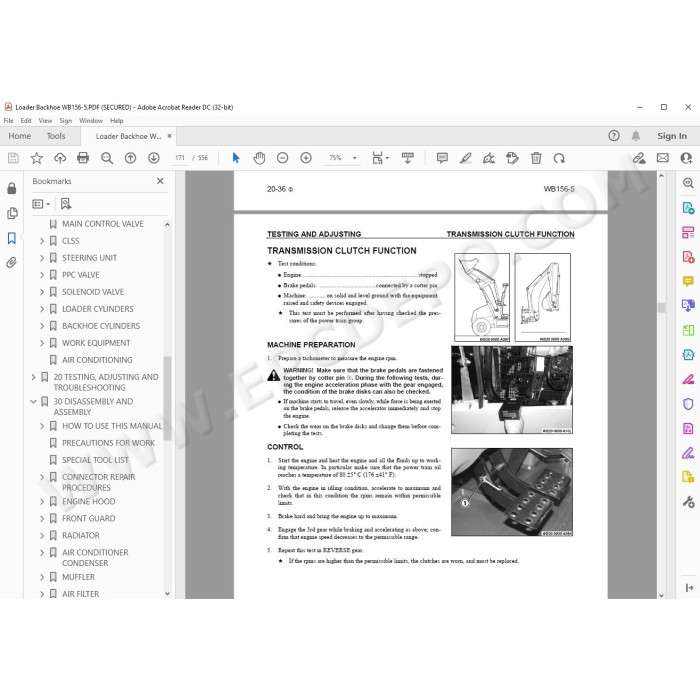Share a link to the file

[639, 158]
